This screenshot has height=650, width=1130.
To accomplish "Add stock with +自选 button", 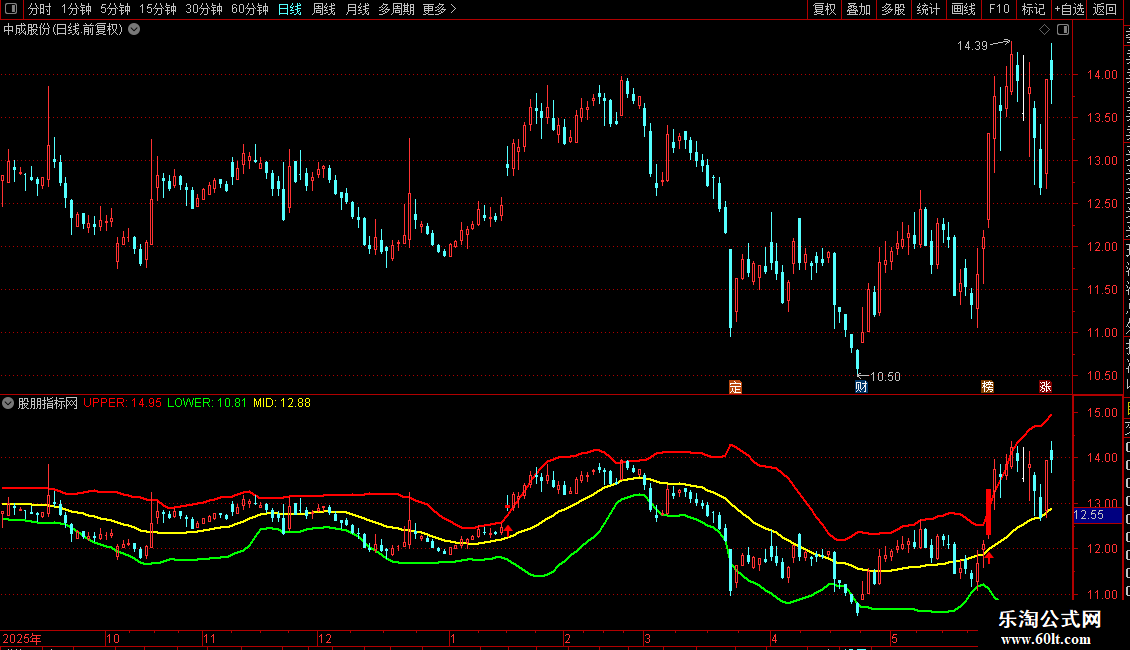I will [x=1069, y=9].
